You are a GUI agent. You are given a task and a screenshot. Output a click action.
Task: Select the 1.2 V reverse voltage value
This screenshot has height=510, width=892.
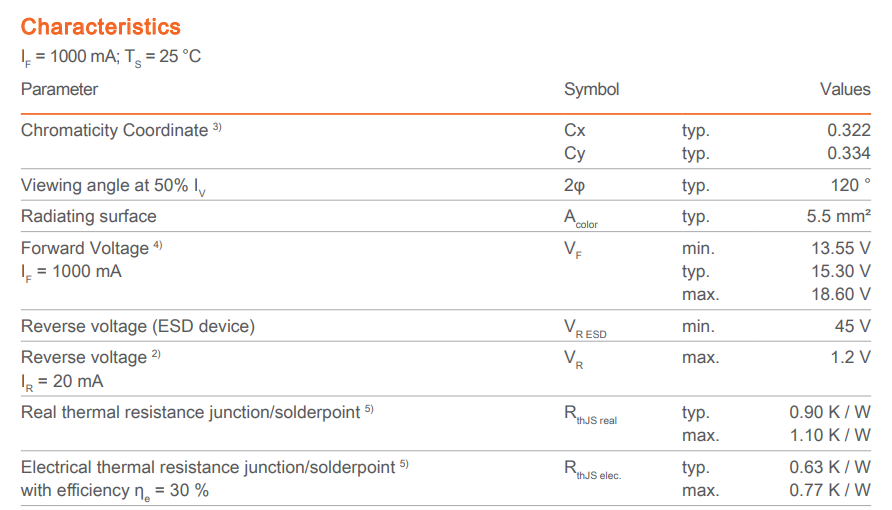click(850, 357)
